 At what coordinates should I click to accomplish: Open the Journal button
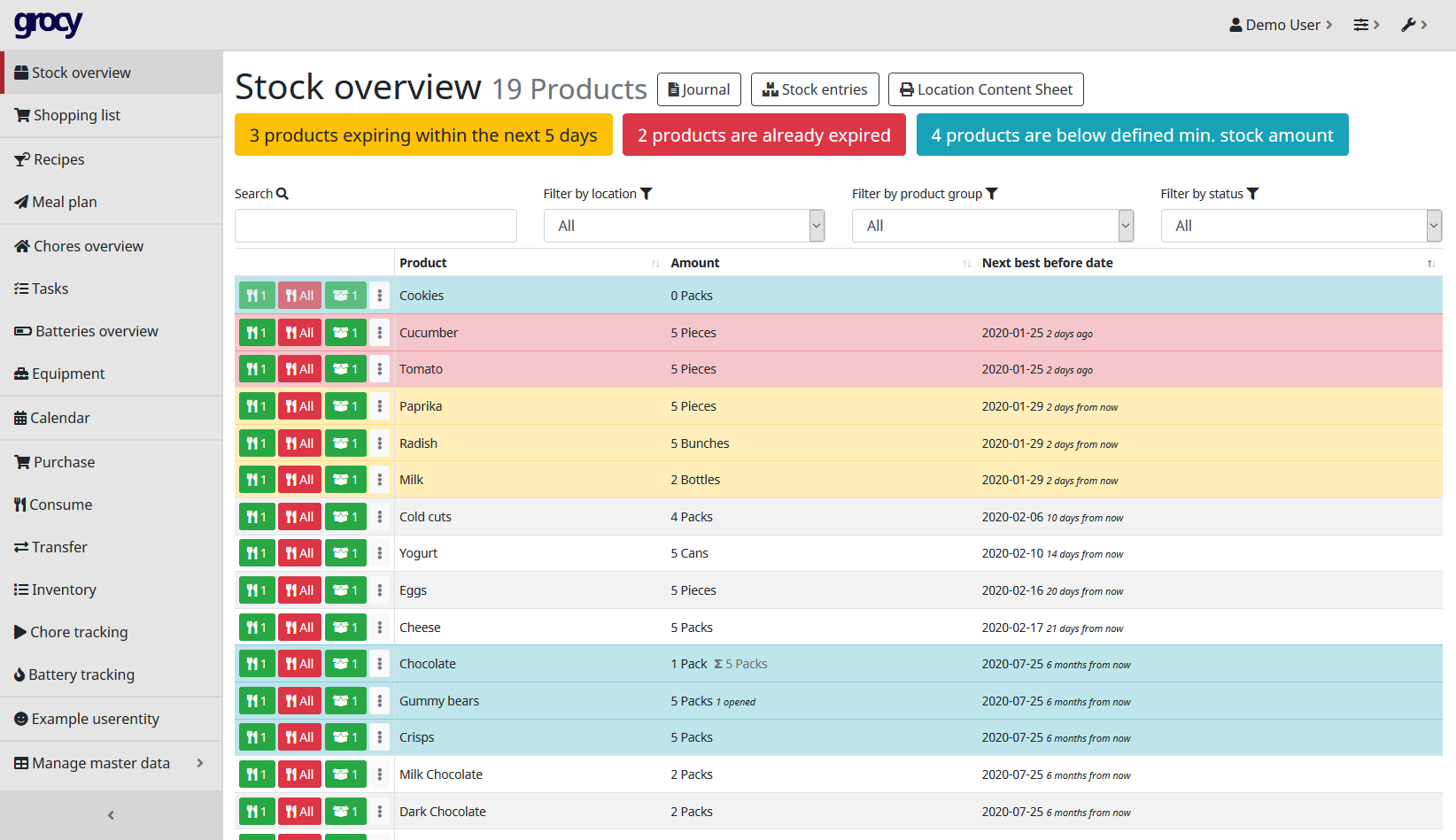pos(699,89)
